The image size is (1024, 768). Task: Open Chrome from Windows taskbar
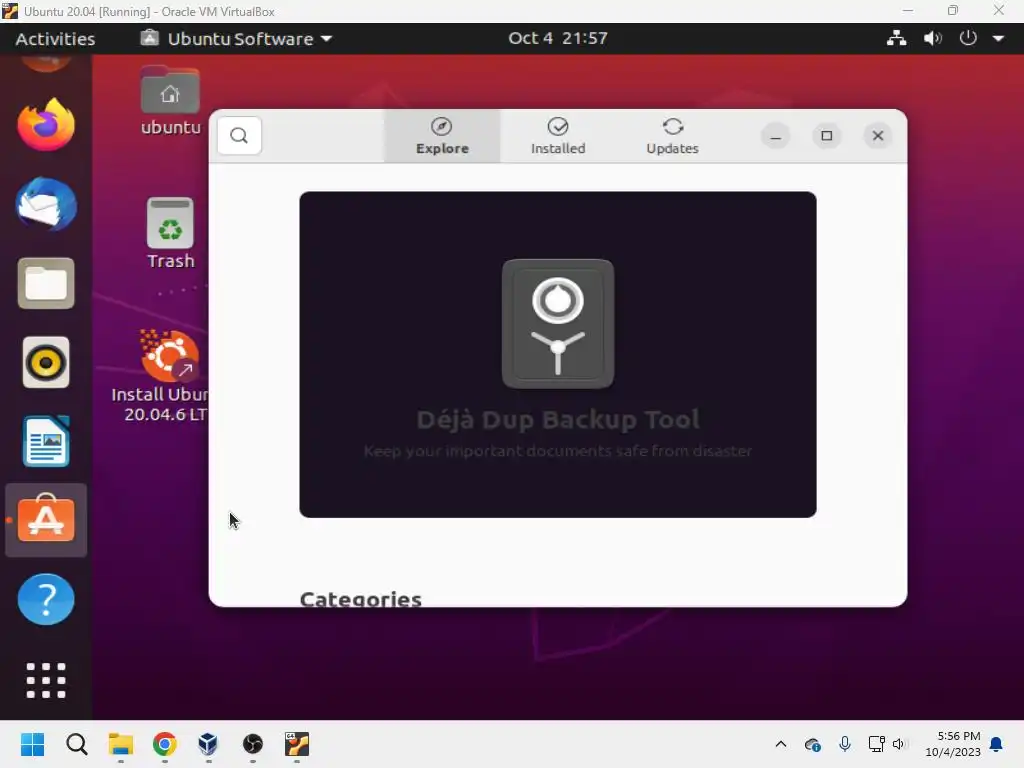tap(165, 744)
